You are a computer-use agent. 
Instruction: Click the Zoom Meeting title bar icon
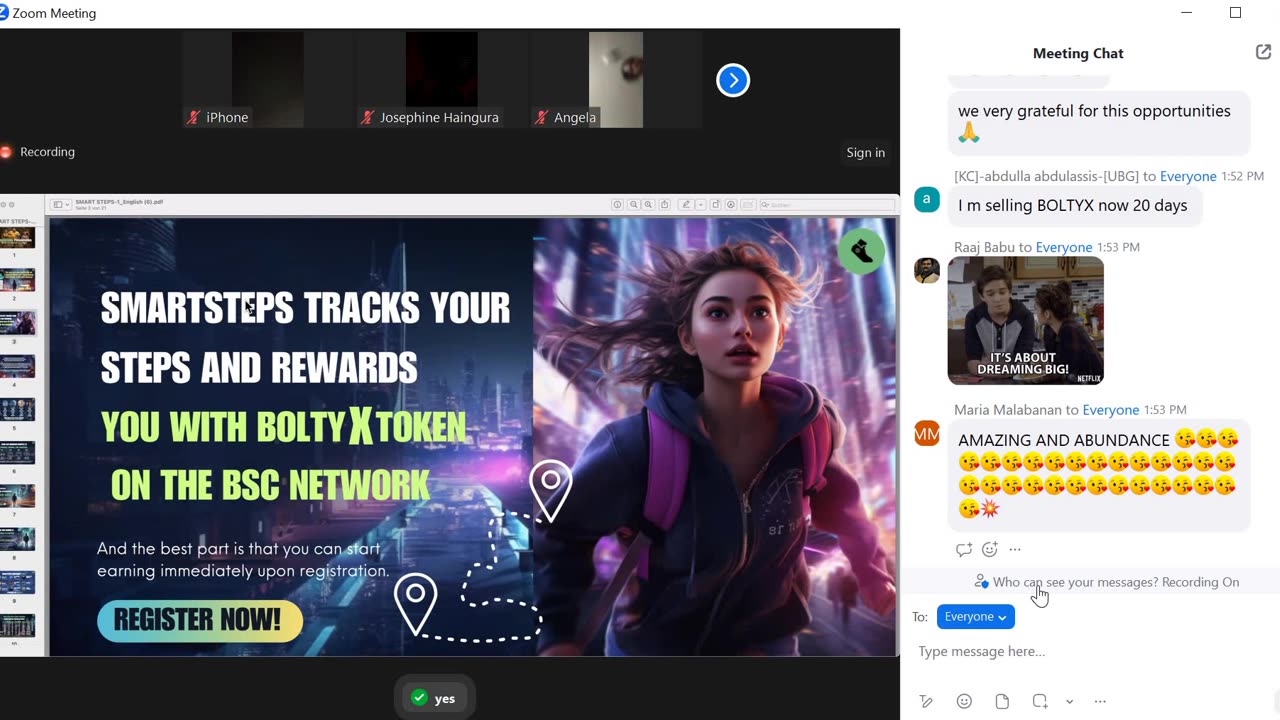[x=4, y=13]
